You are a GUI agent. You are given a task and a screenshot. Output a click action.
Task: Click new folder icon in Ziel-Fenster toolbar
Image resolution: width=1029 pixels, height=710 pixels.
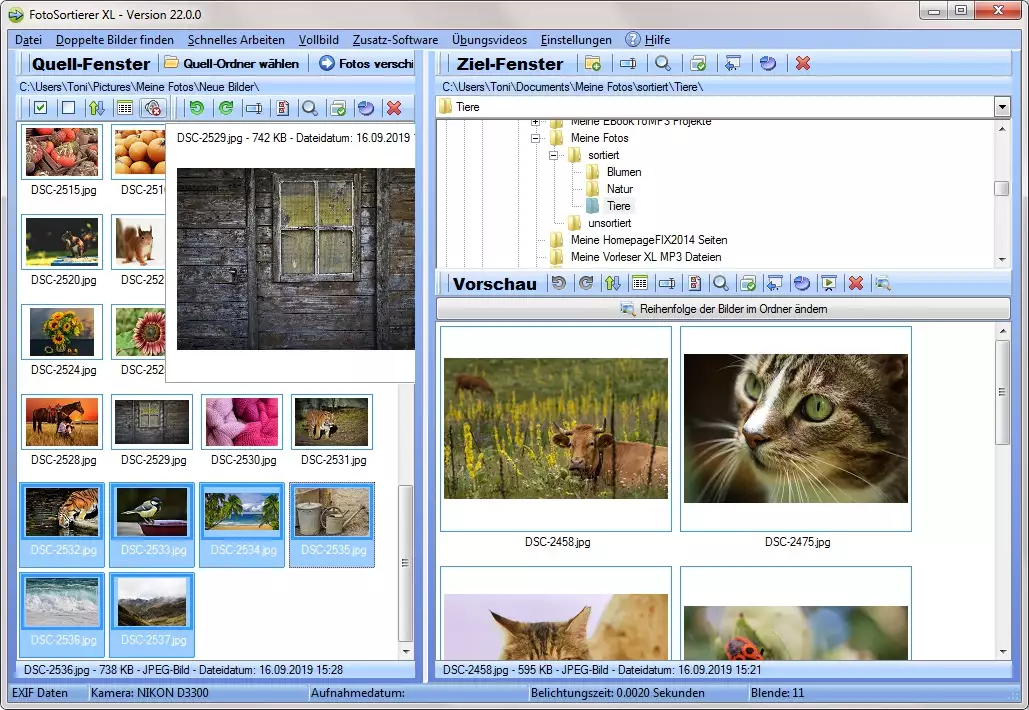point(593,64)
